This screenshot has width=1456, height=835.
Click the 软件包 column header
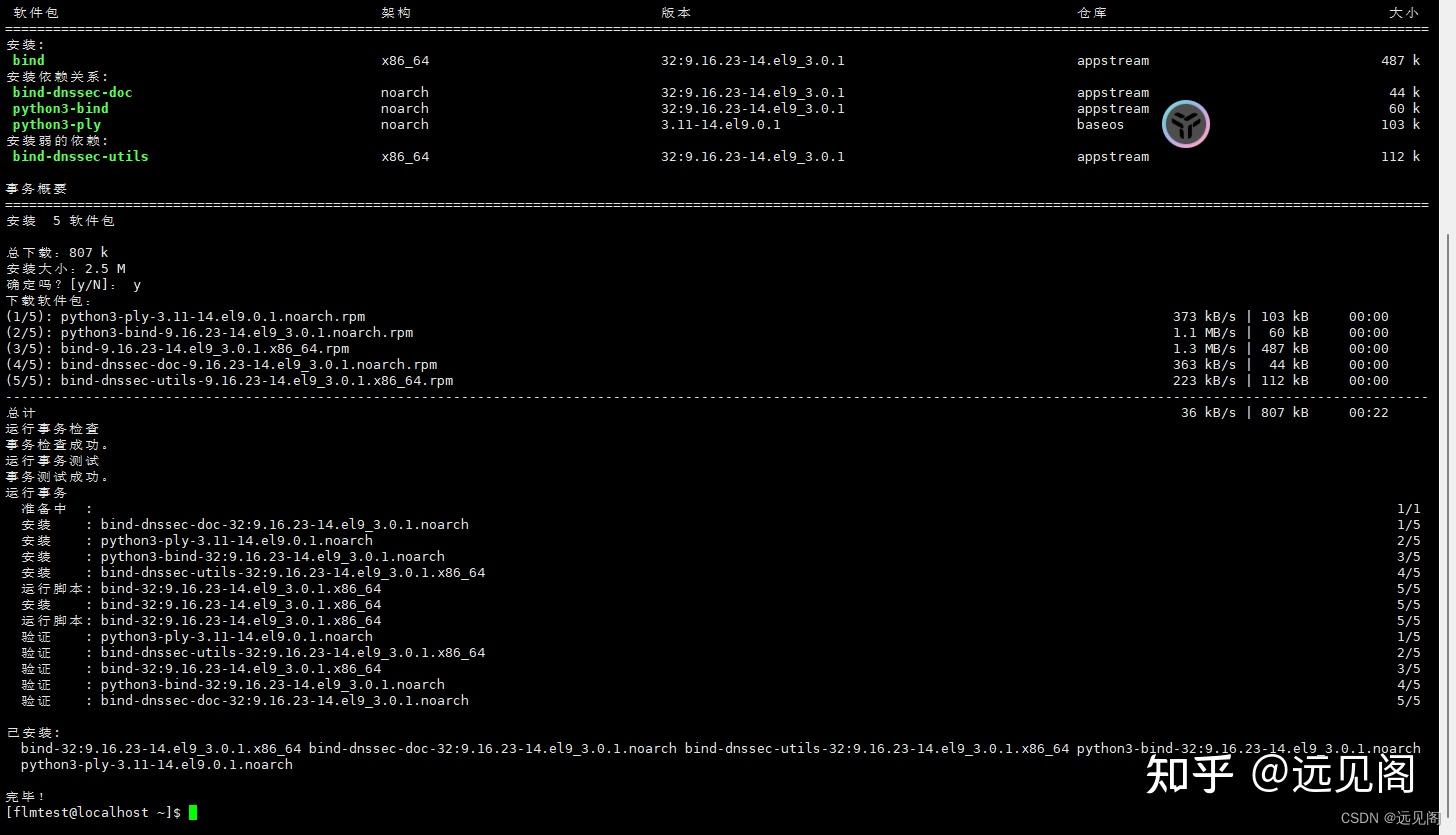pyautogui.click(x=36, y=12)
